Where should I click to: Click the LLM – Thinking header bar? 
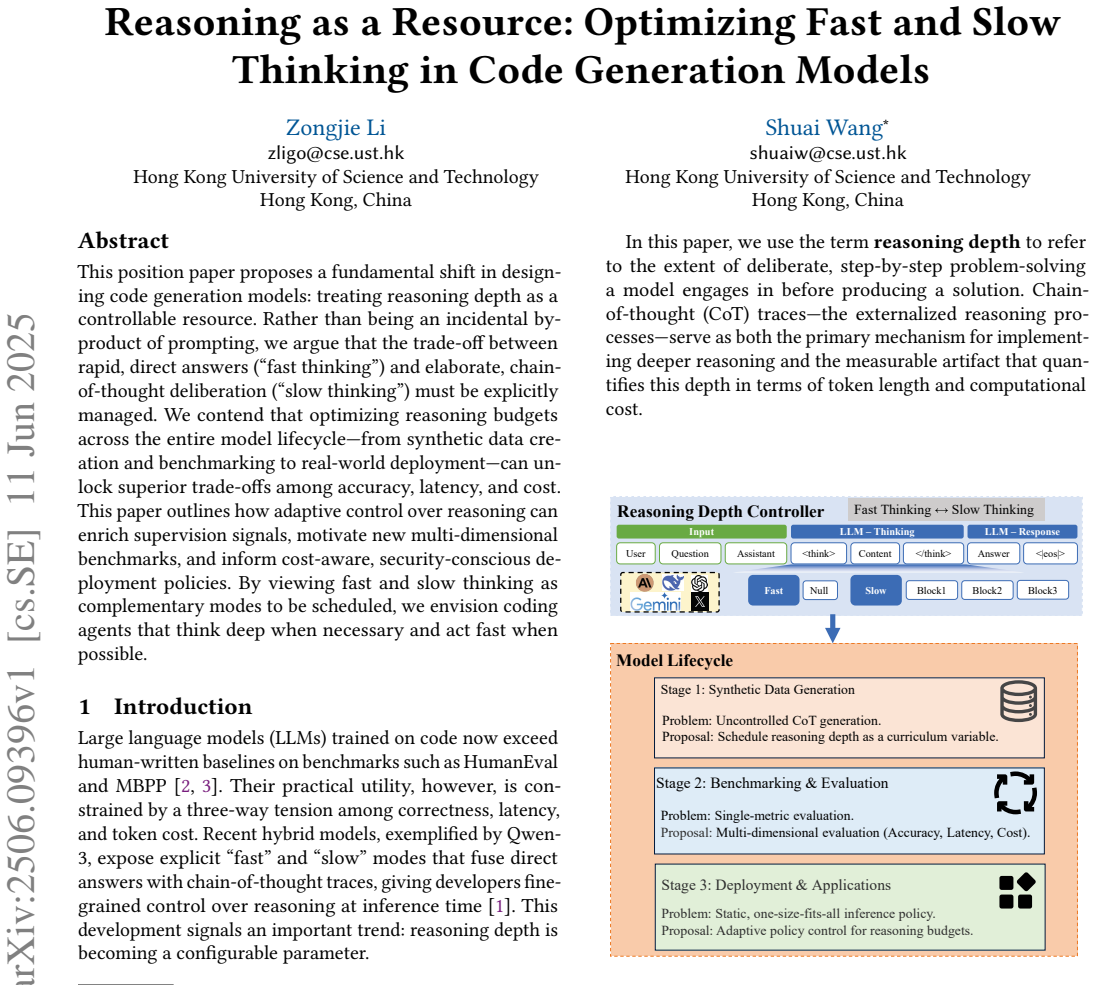[x=876, y=532]
